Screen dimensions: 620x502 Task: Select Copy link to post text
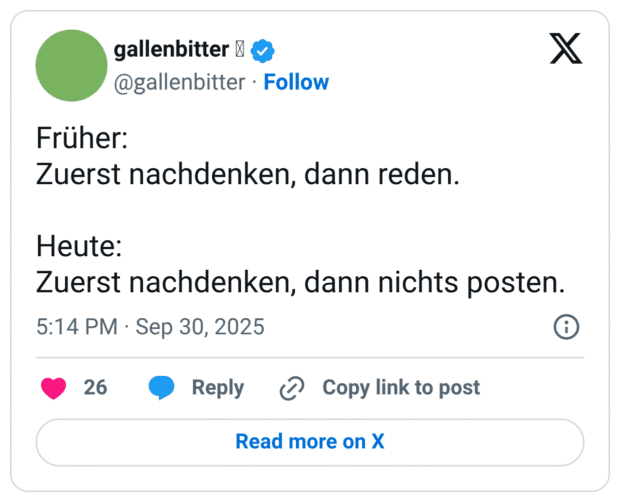coord(401,388)
